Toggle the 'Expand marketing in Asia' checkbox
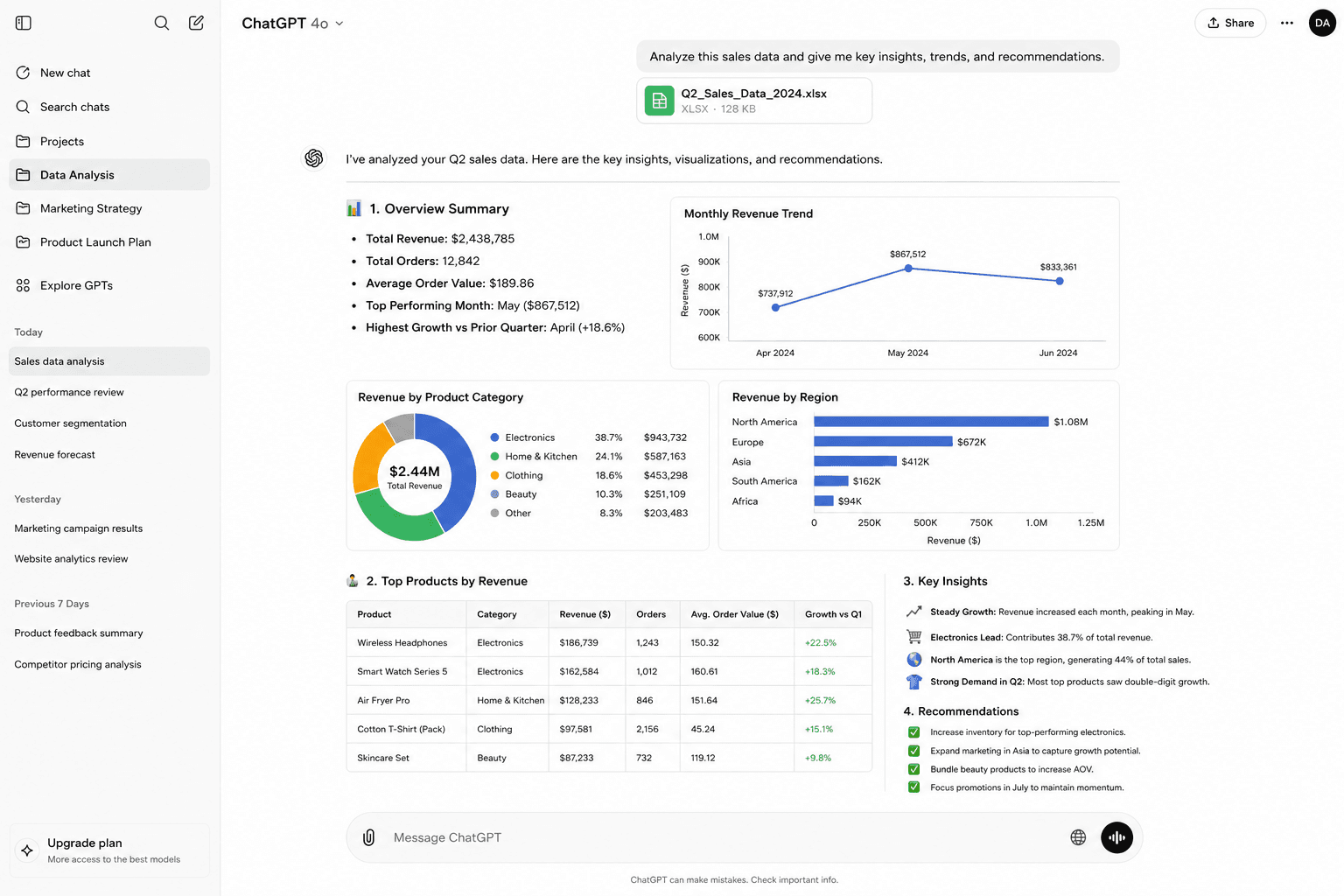 pyautogui.click(x=914, y=751)
